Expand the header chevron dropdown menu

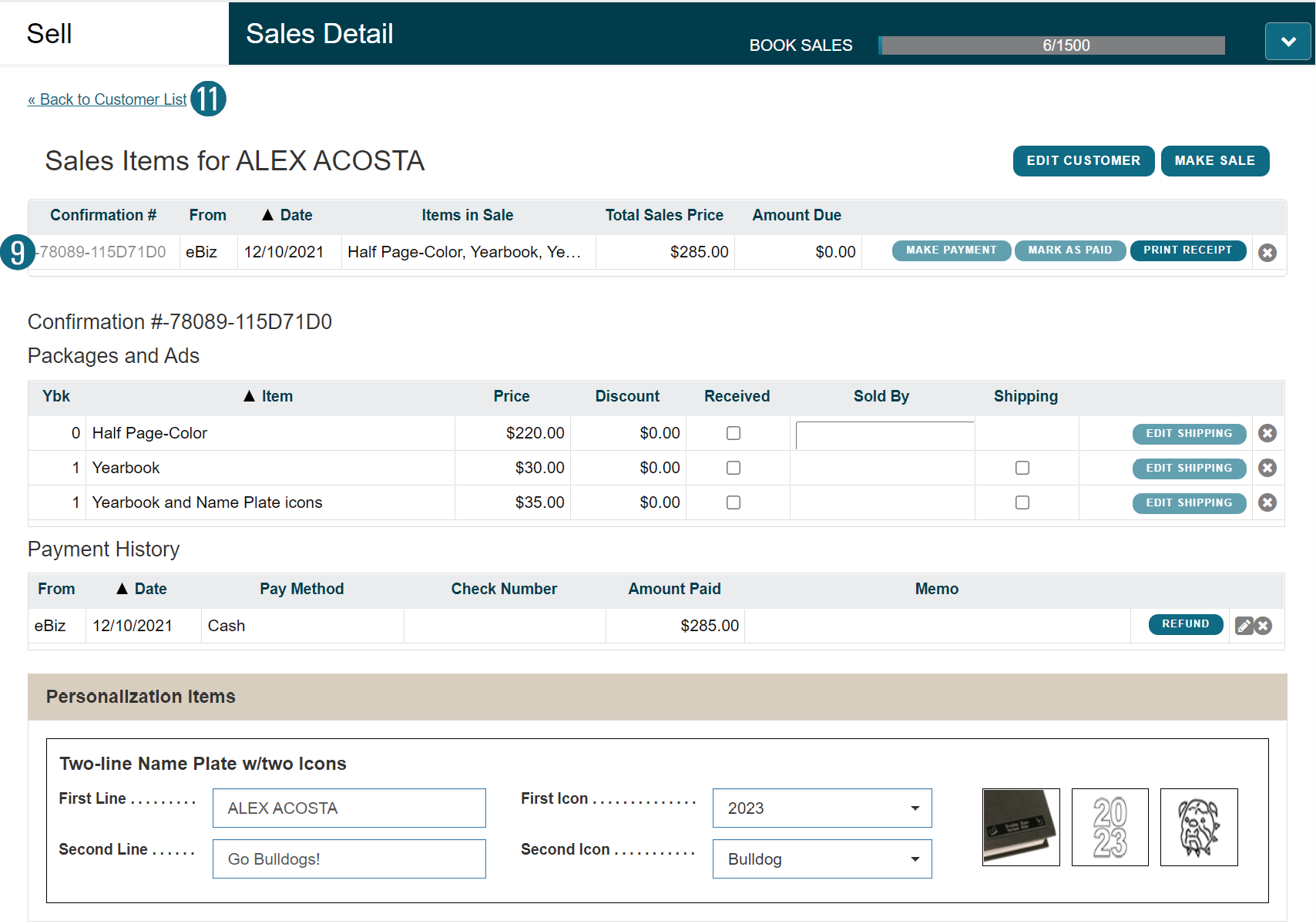tap(1287, 42)
